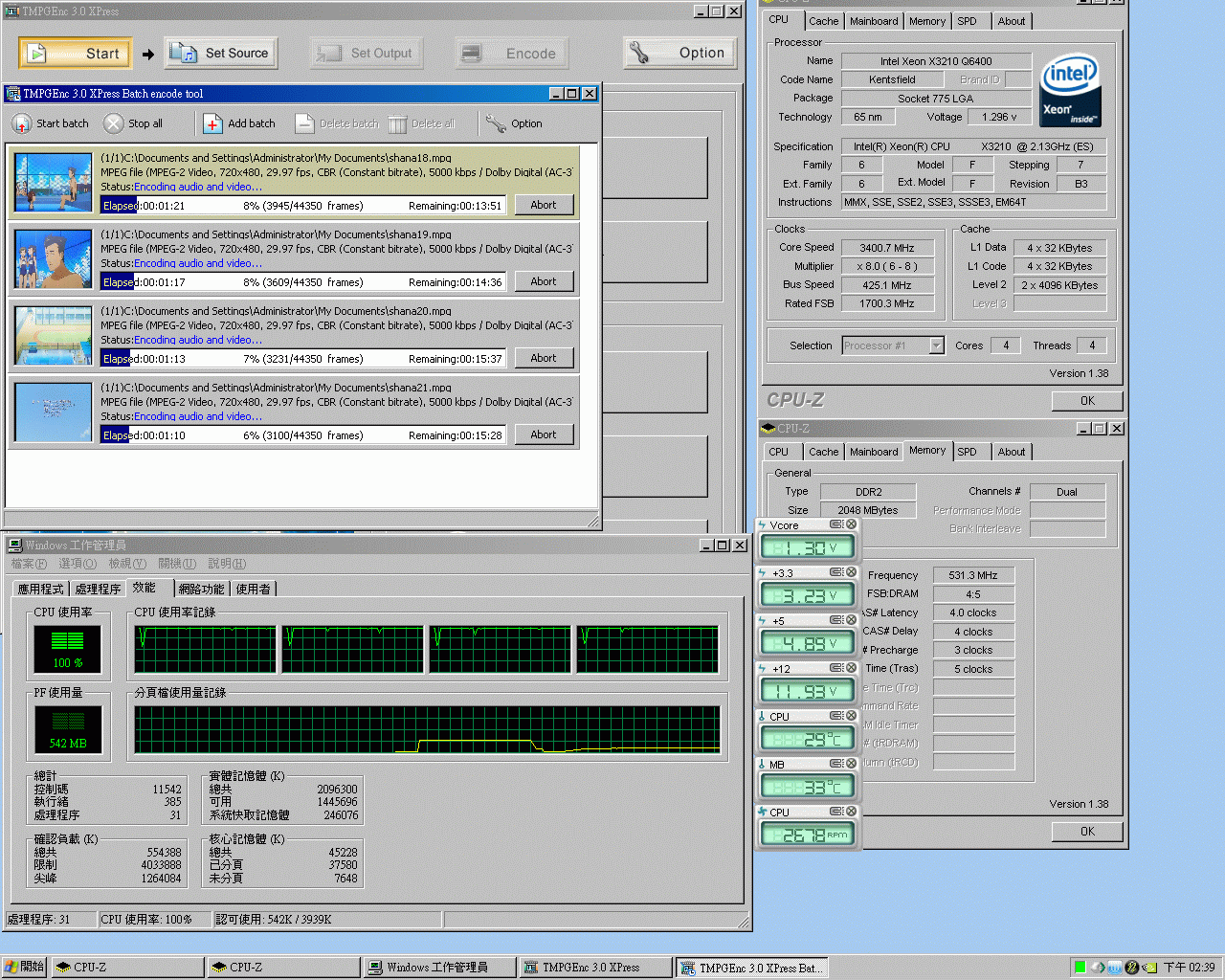Click progress bar of shana18.mpg job
The image size is (1225, 980).
(x=303, y=206)
